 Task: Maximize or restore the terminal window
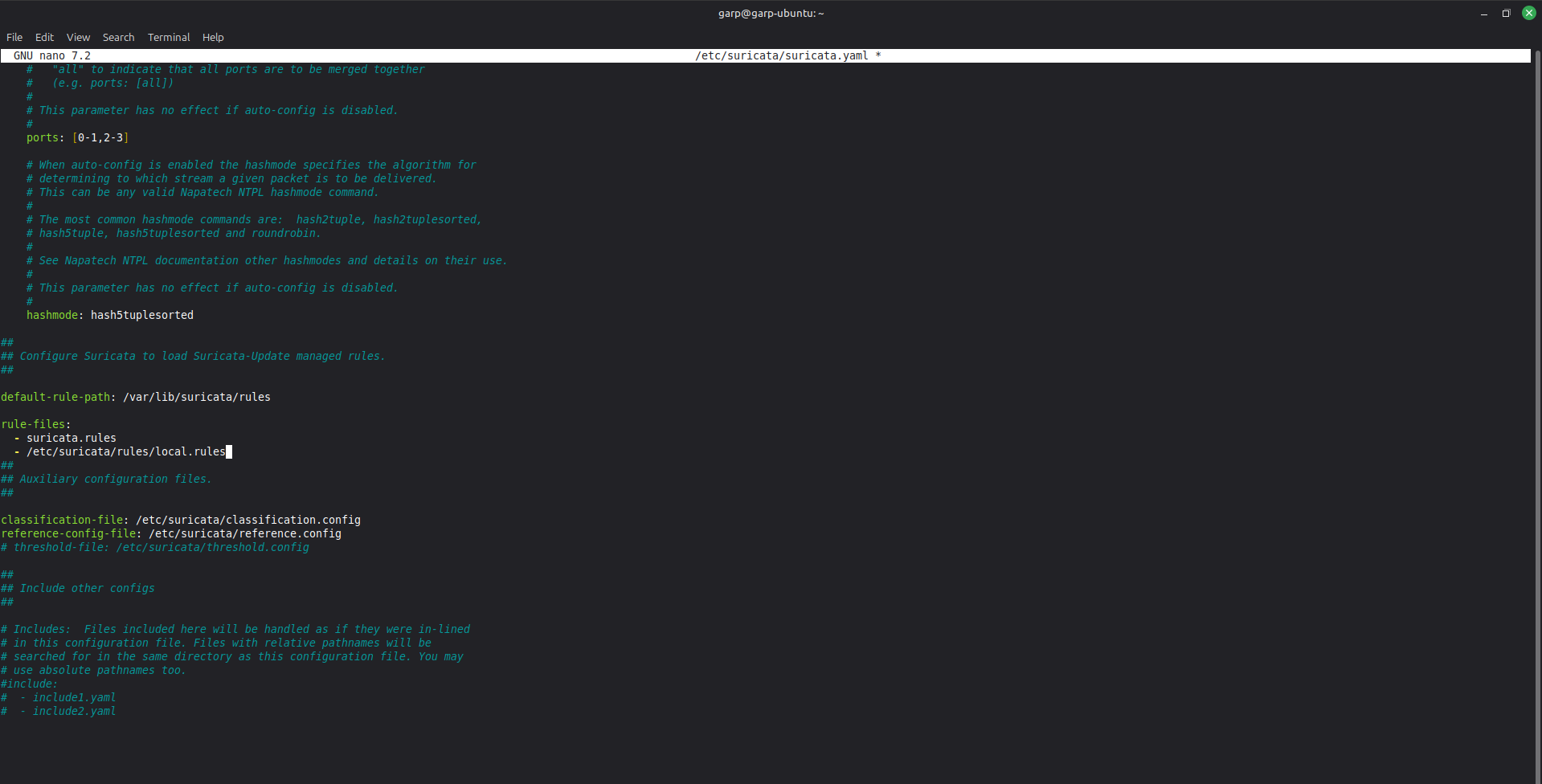tap(1506, 14)
